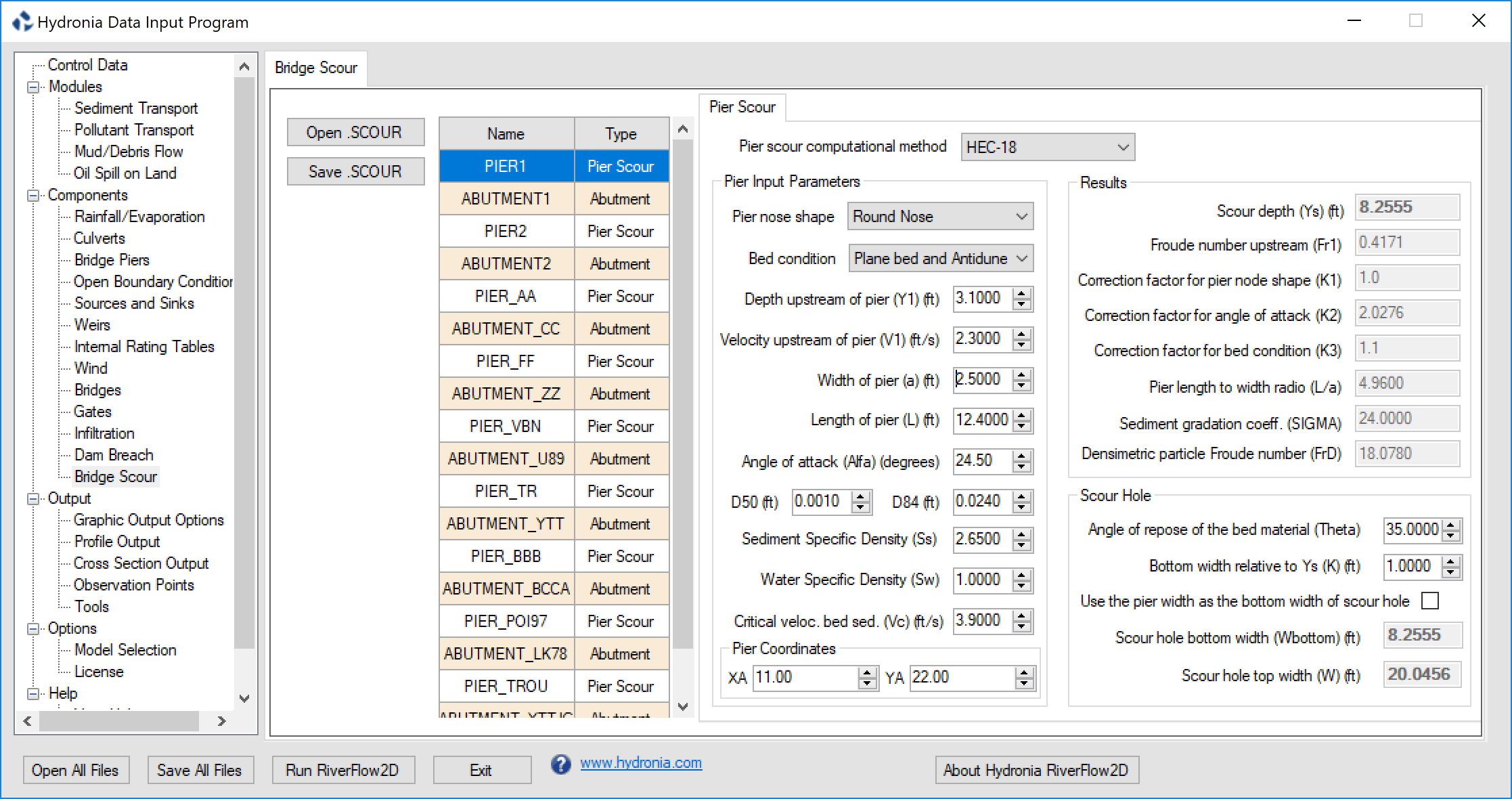
Task: Collapse the Options tree node
Action: coord(32,629)
